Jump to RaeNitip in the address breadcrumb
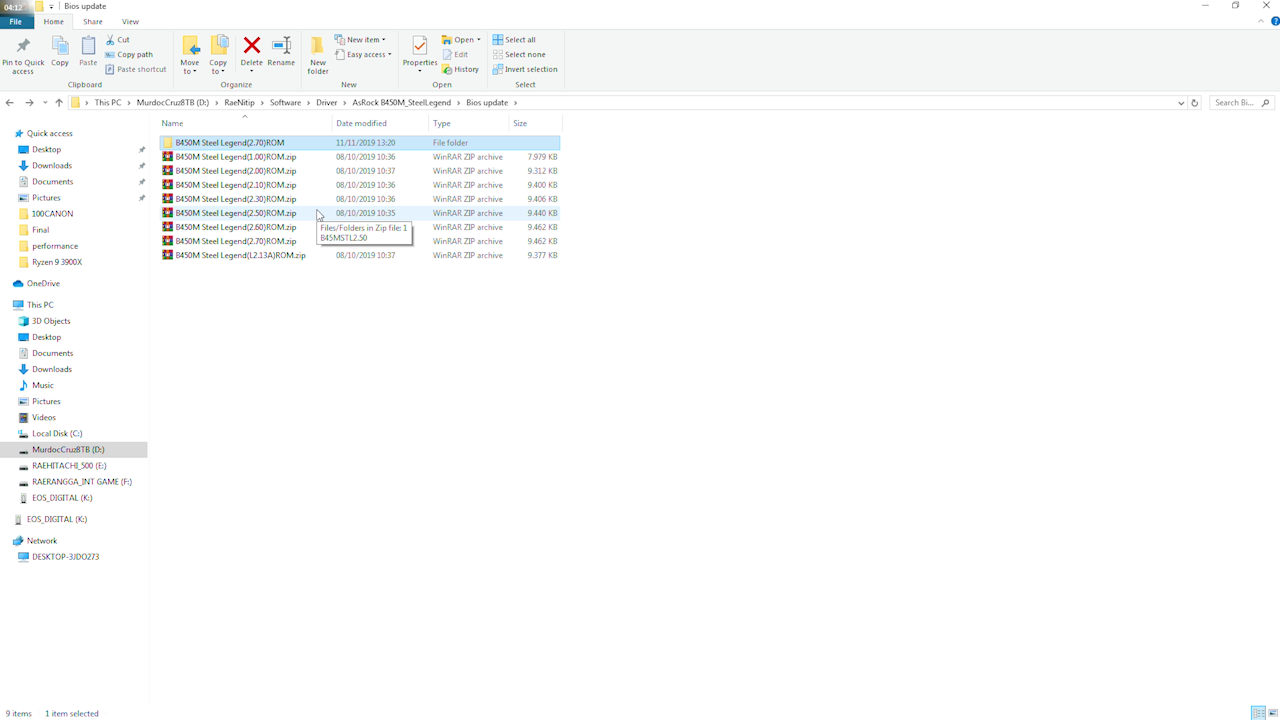This screenshot has width=1280, height=720. click(x=239, y=102)
